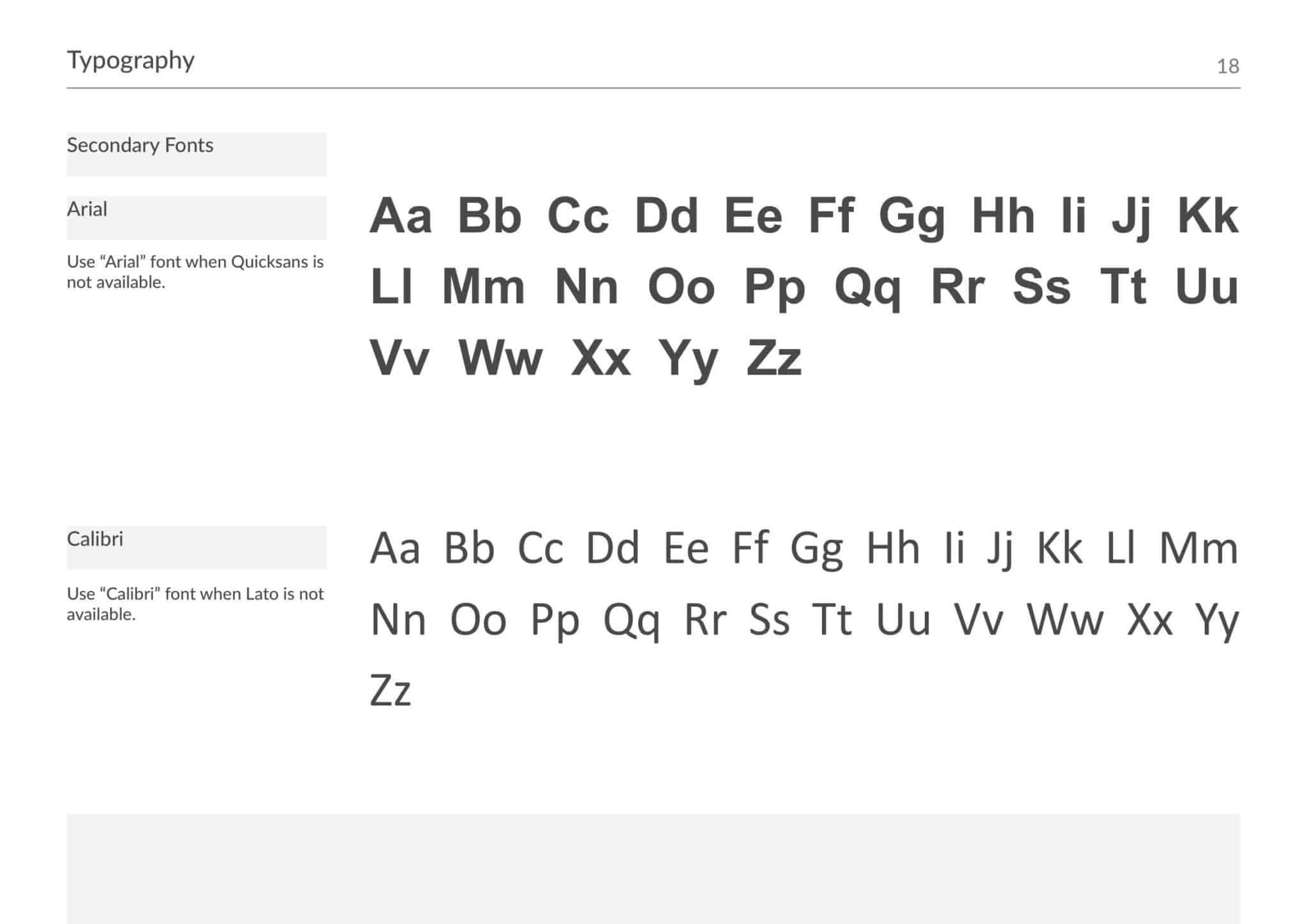Click the Calibri Zz glyph pair

point(390,690)
